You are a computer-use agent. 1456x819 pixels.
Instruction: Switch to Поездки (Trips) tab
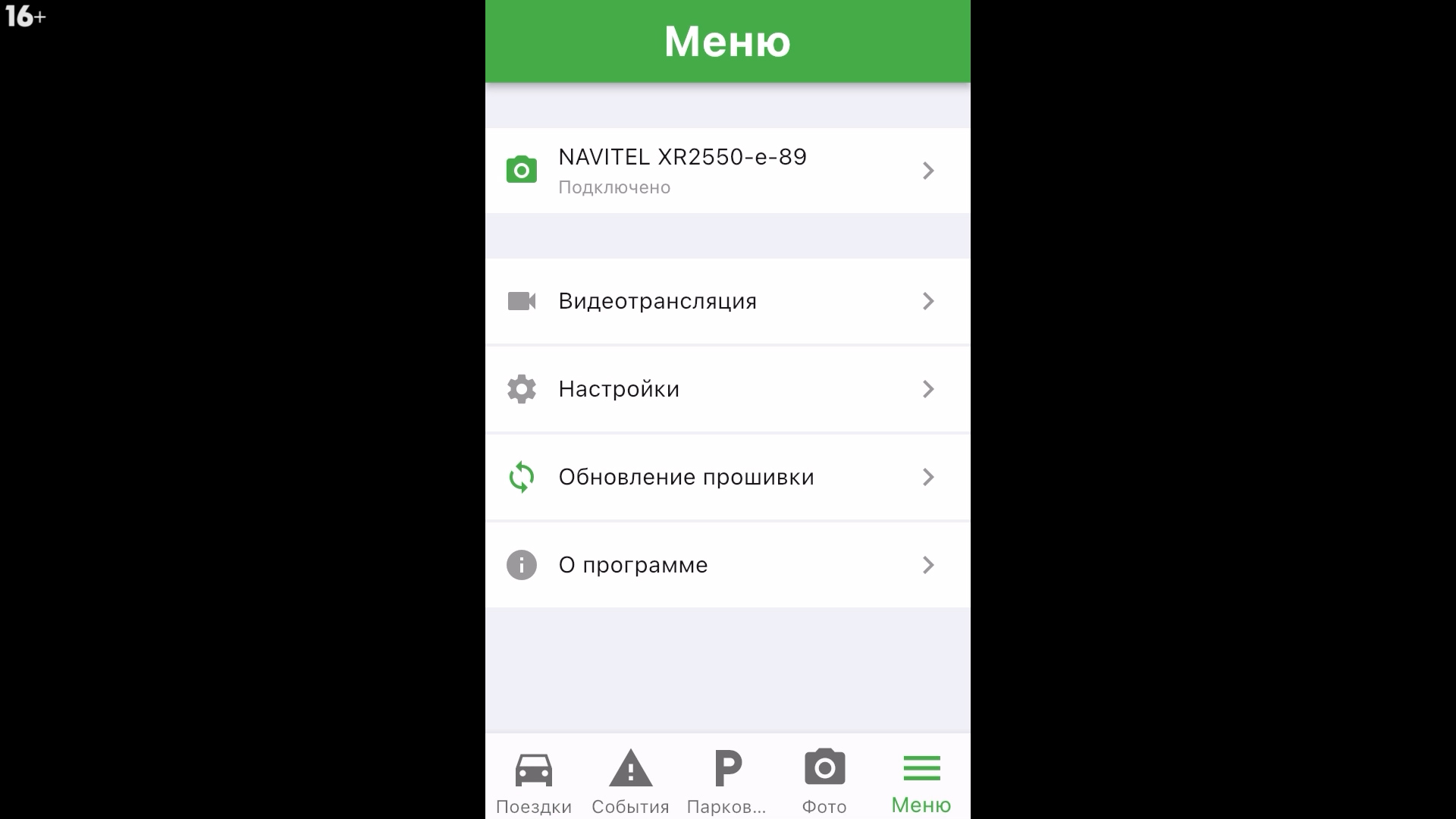click(x=533, y=780)
